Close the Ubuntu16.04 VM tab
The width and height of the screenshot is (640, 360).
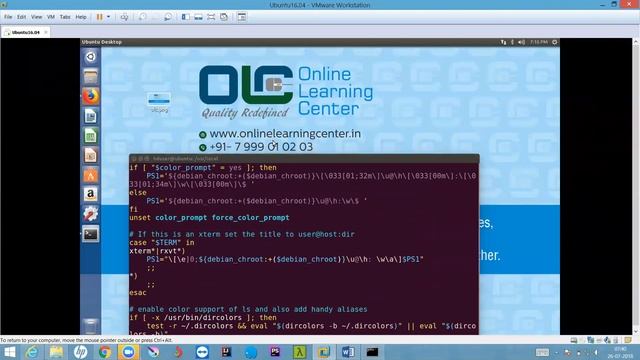pyautogui.click(x=46, y=32)
